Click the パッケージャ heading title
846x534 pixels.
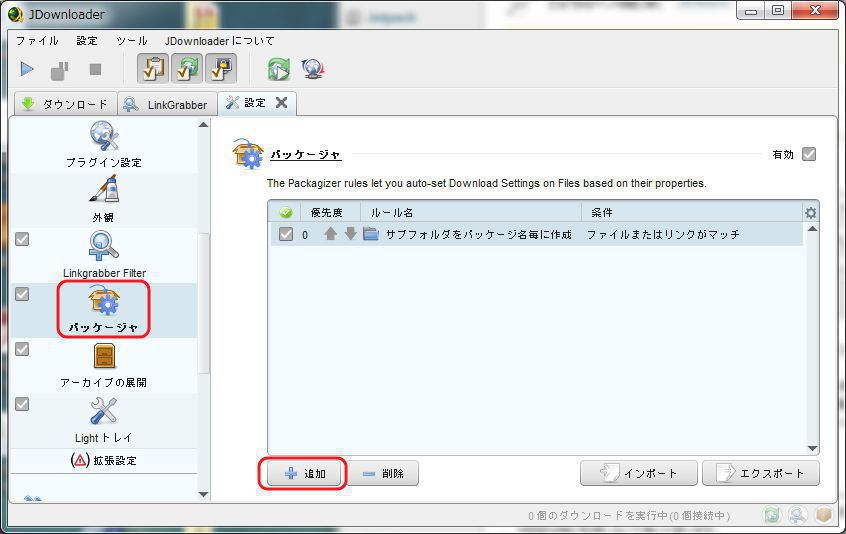[x=305, y=155]
